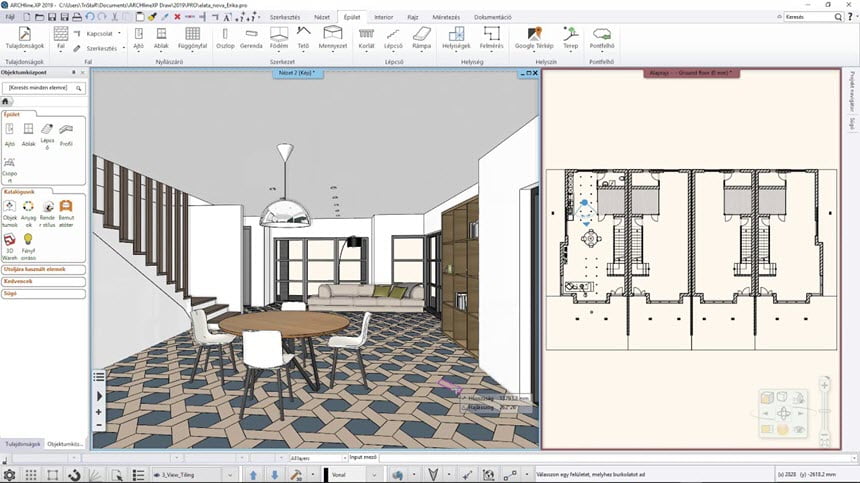The height and width of the screenshot is (483, 860).
Task: Select the Oszlop column tool
Action: (225, 38)
